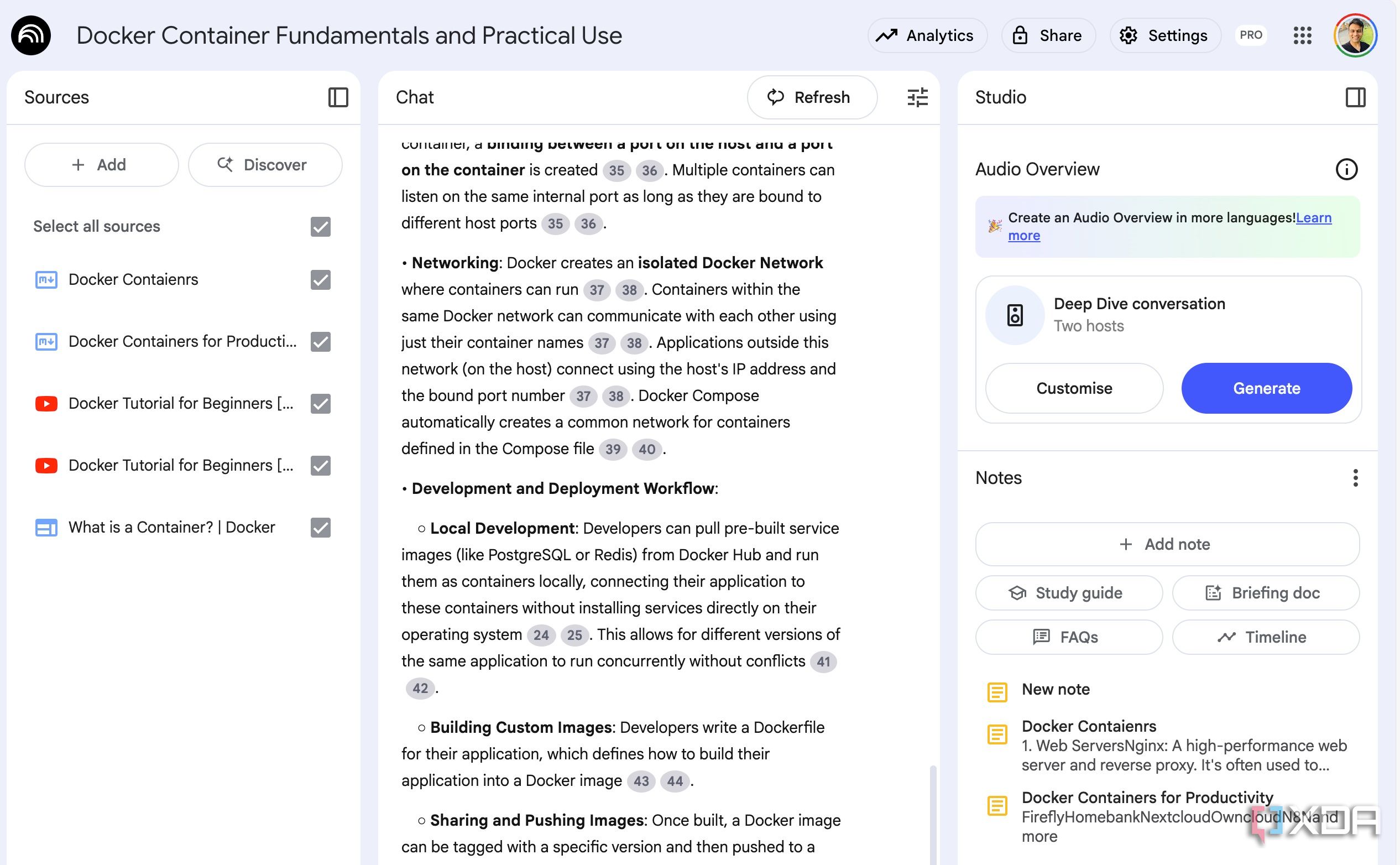Image resolution: width=1400 pixels, height=865 pixels.
Task: Click Audio Overview info icon
Action: click(1346, 169)
